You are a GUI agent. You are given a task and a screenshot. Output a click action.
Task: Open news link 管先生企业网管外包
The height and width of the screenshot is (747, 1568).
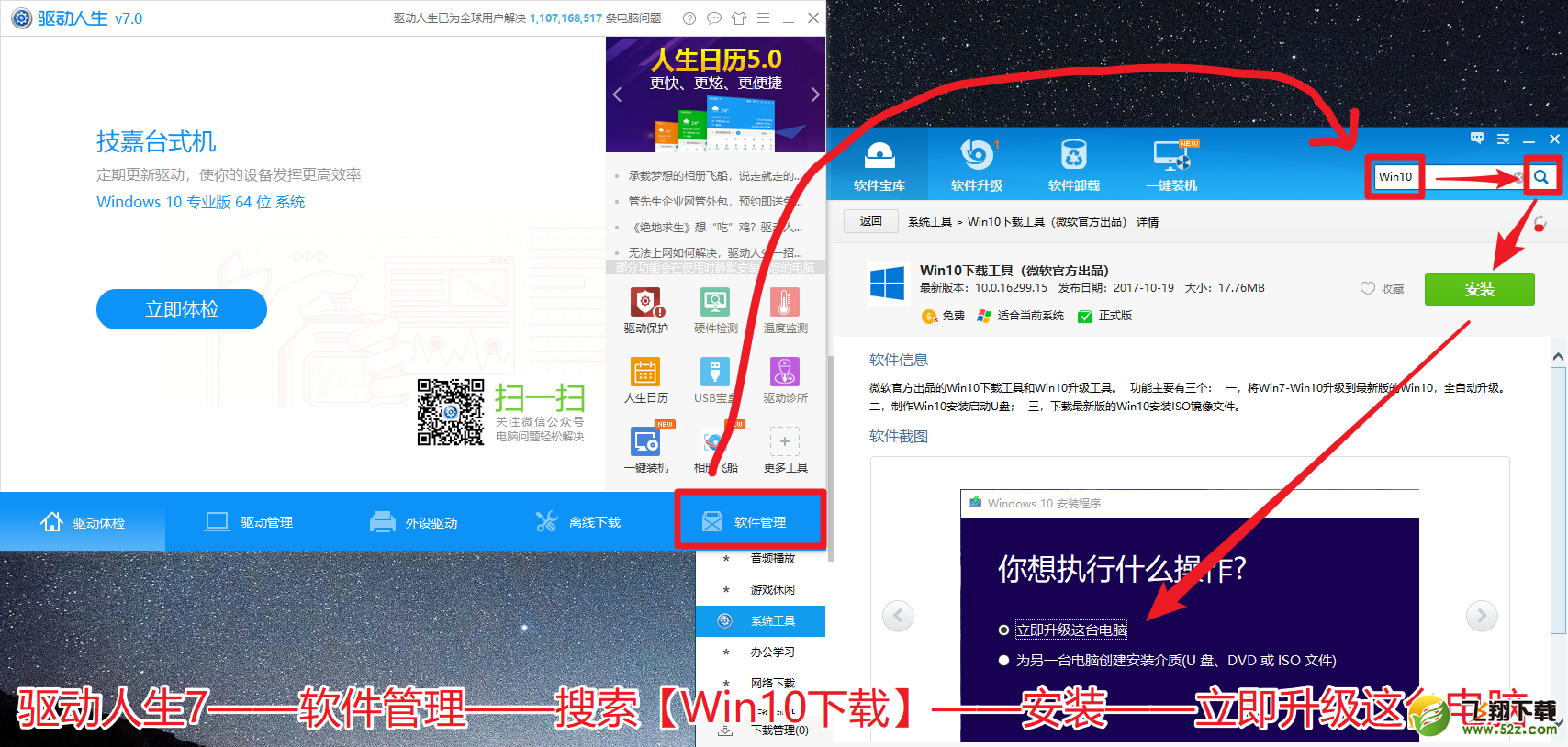[x=715, y=202]
